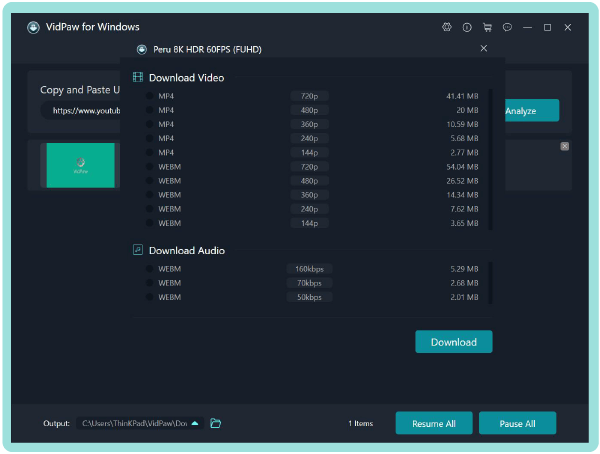
Task: Click the Download button
Action: 454,342
